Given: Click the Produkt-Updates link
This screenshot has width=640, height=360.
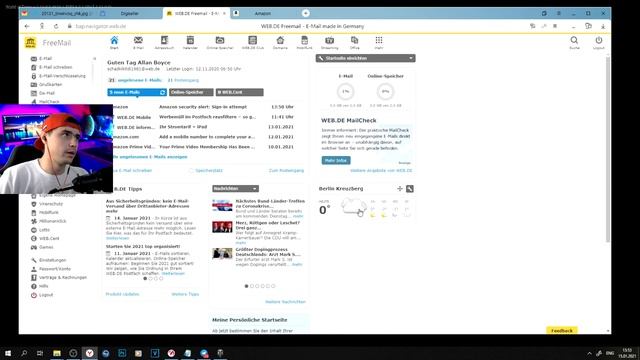Looking at the screenshot, I should click(x=122, y=294).
